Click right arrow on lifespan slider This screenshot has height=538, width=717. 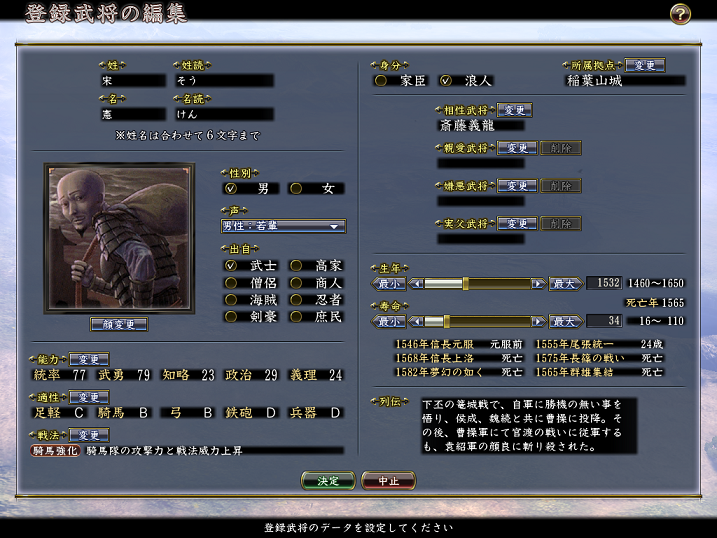(538, 321)
